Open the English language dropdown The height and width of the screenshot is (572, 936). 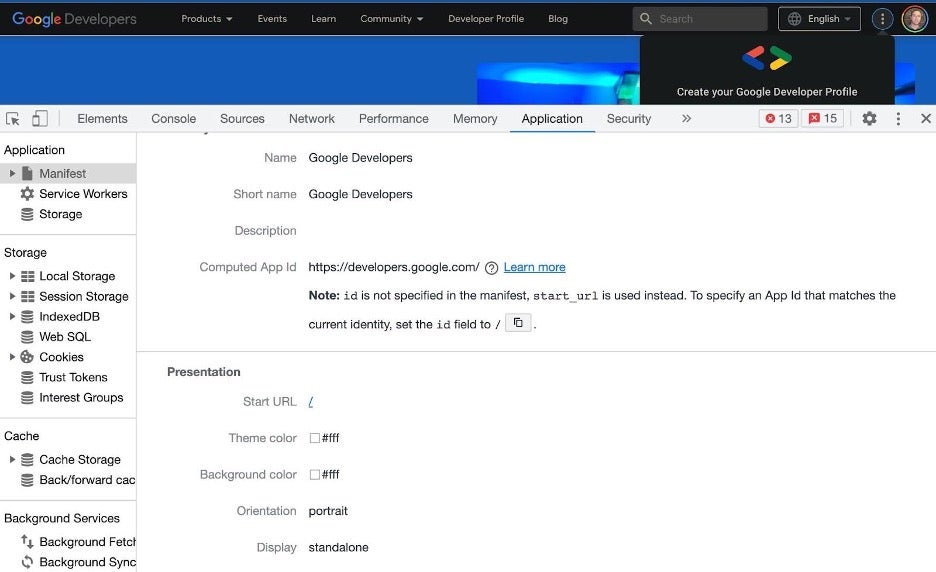pyautogui.click(x=819, y=19)
